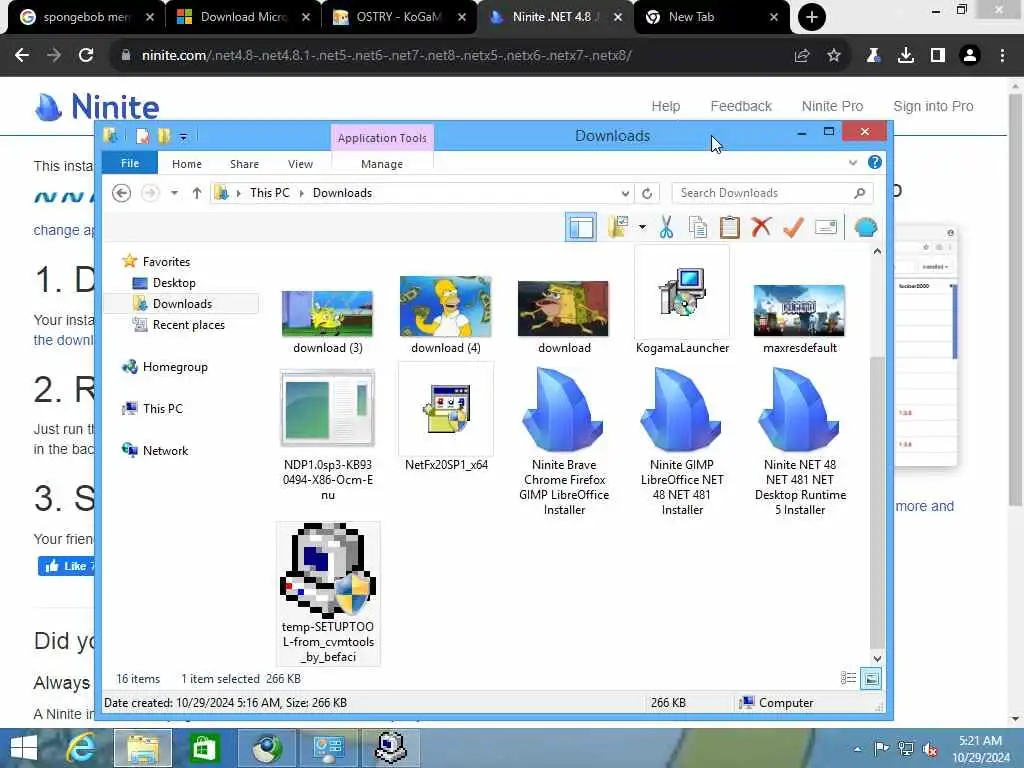Image resolution: width=1024 pixels, height=768 pixels.
Task: Go forward in Explorer navigation
Action: (x=150, y=193)
